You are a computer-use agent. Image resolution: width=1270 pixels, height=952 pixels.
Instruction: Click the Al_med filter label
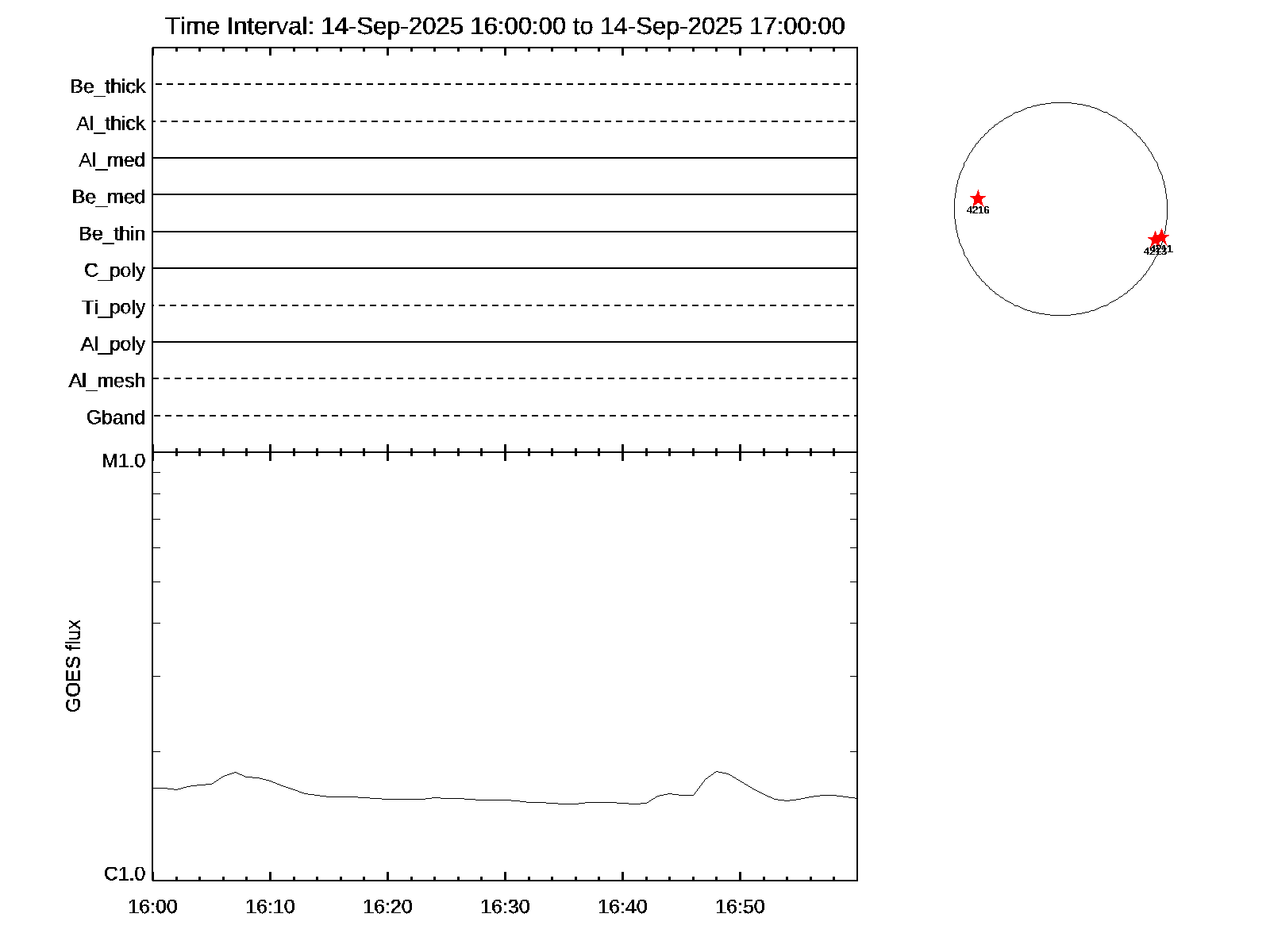pyautogui.click(x=112, y=160)
